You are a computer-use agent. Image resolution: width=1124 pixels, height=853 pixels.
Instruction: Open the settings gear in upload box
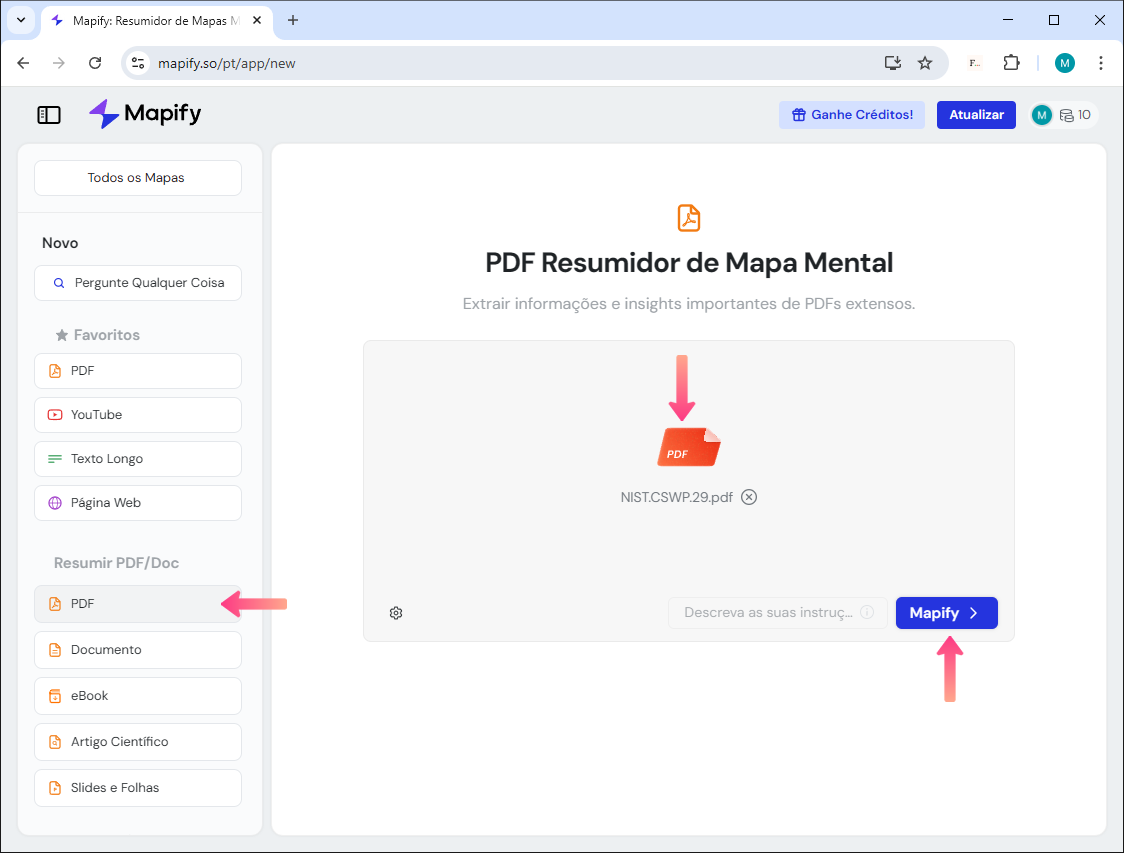(396, 613)
